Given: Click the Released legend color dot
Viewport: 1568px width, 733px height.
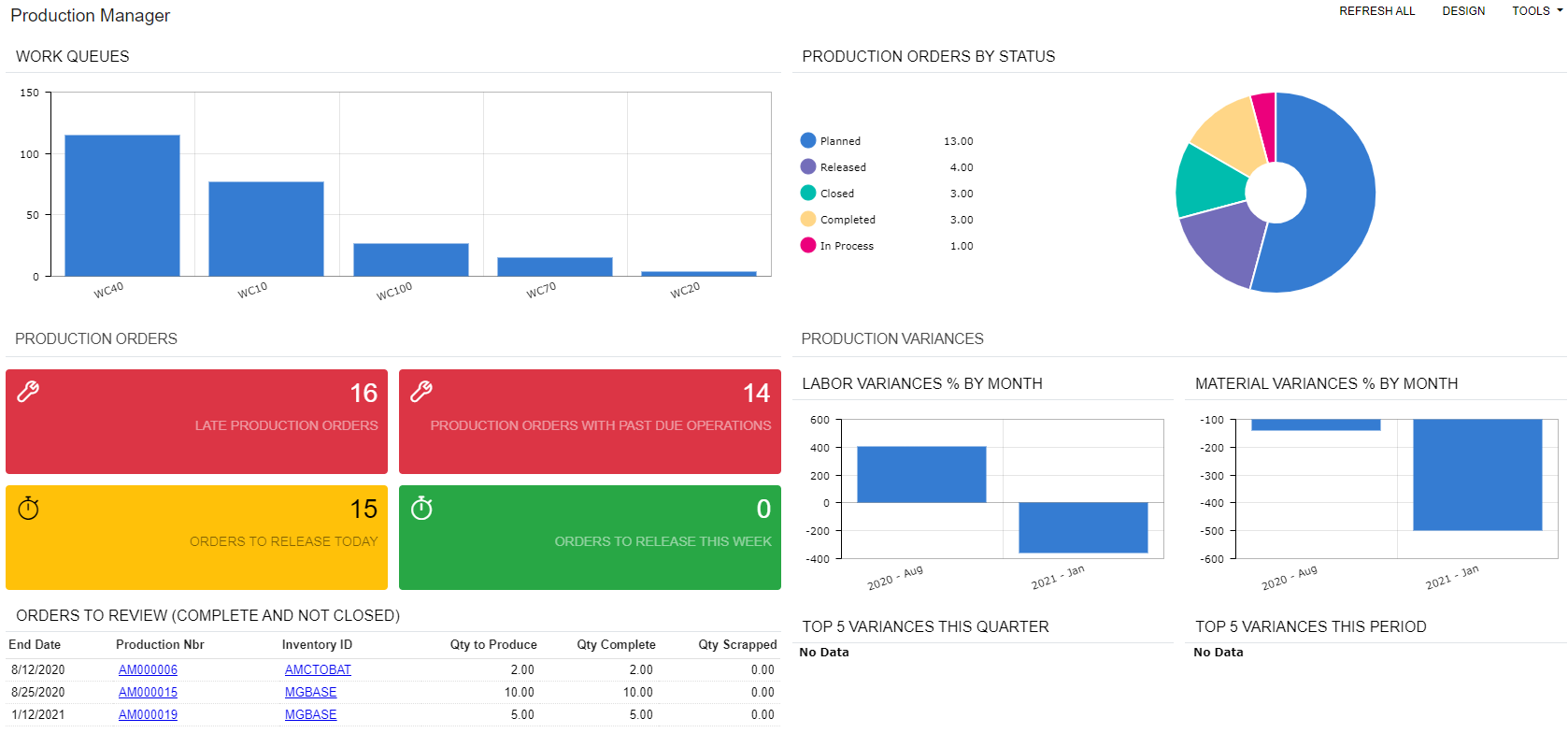Looking at the screenshot, I should [808, 166].
